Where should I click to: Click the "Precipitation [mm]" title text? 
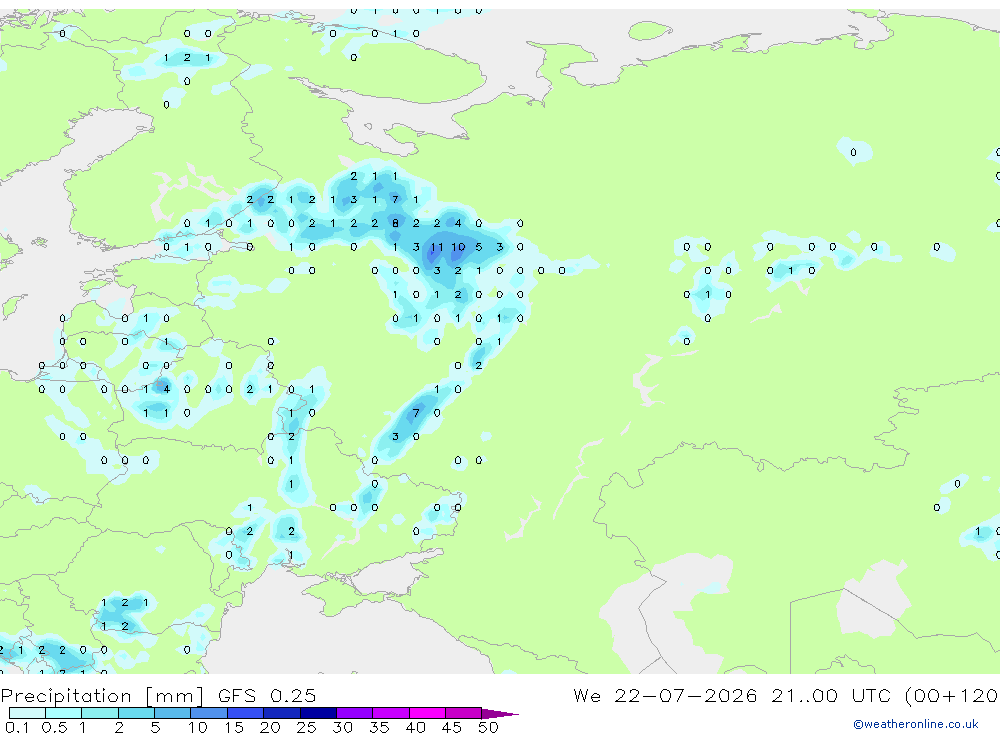point(102,695)
